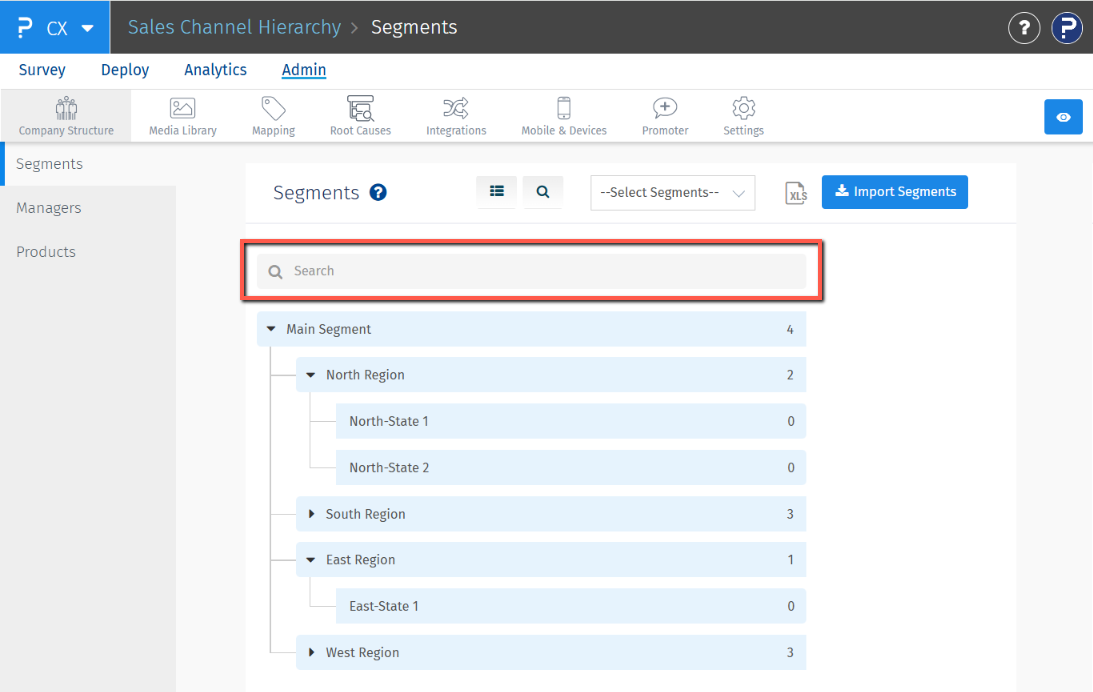Go to the Analytics menu
This screenshot has height=692, width=1093.
coord(215,70)
